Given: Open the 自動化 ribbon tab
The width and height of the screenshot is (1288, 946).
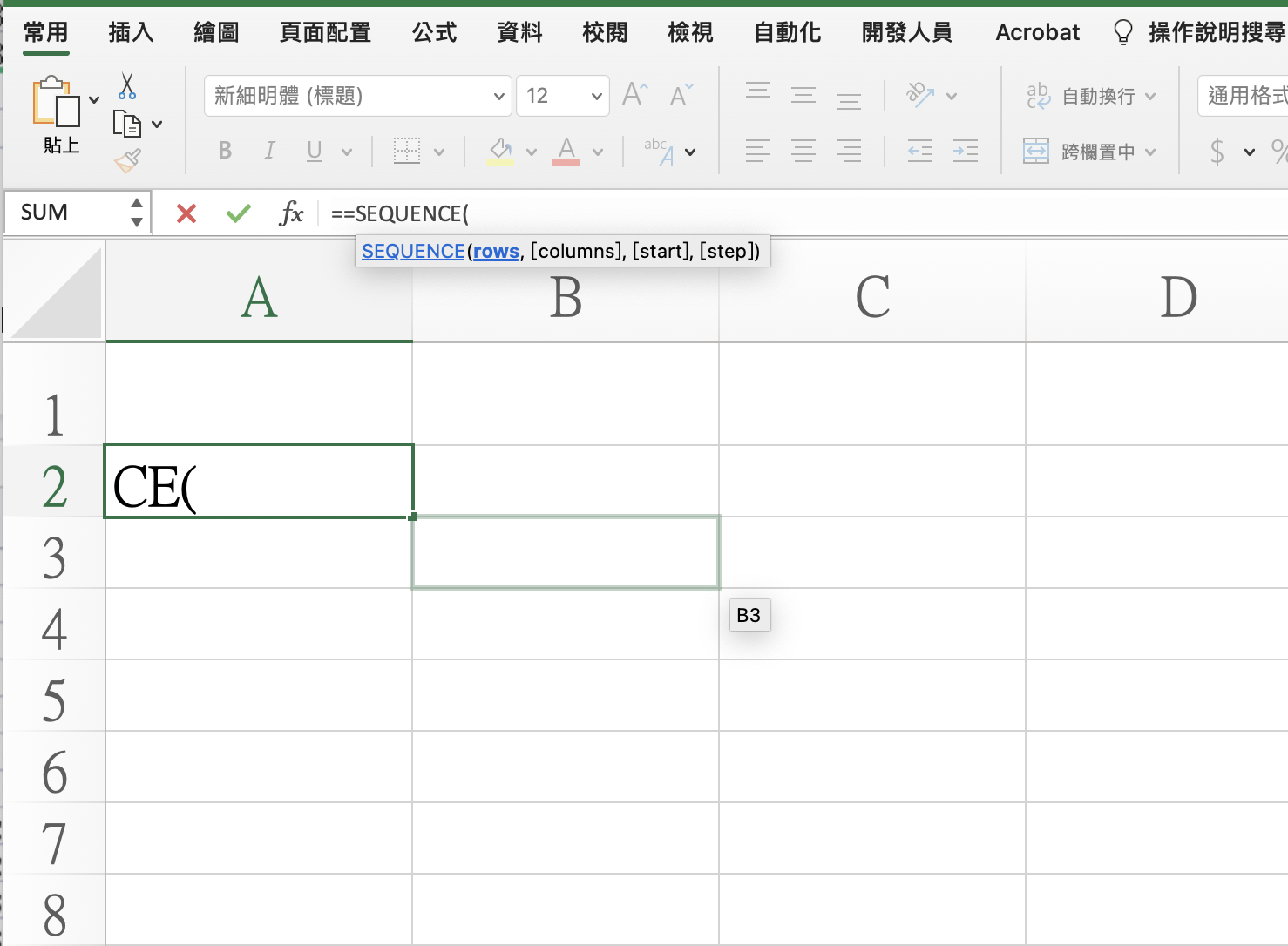Looking at the screenshot, I should [787, 33].
